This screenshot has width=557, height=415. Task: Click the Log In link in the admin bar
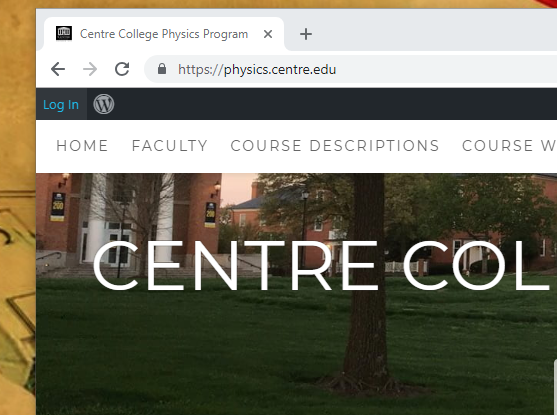pos(61,105)
